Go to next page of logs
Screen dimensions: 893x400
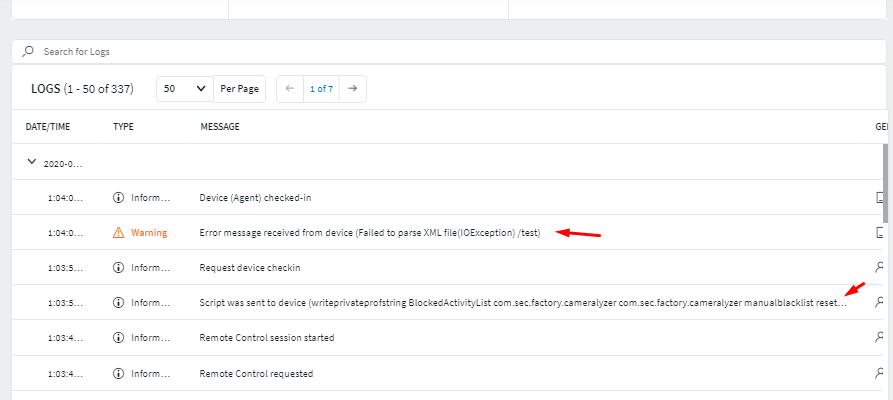point(352,89)
